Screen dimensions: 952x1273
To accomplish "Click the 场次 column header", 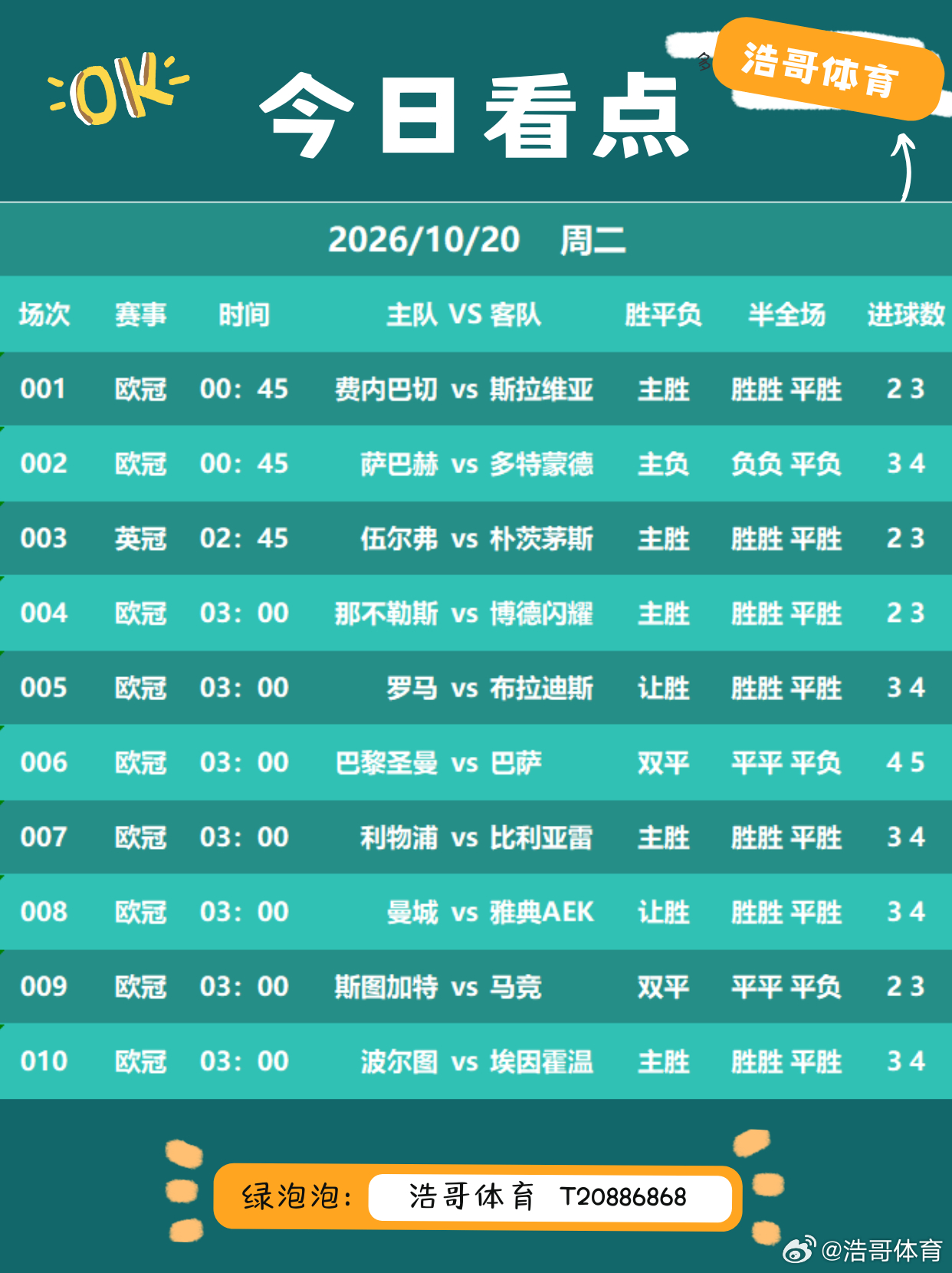I will pos(44,314).
